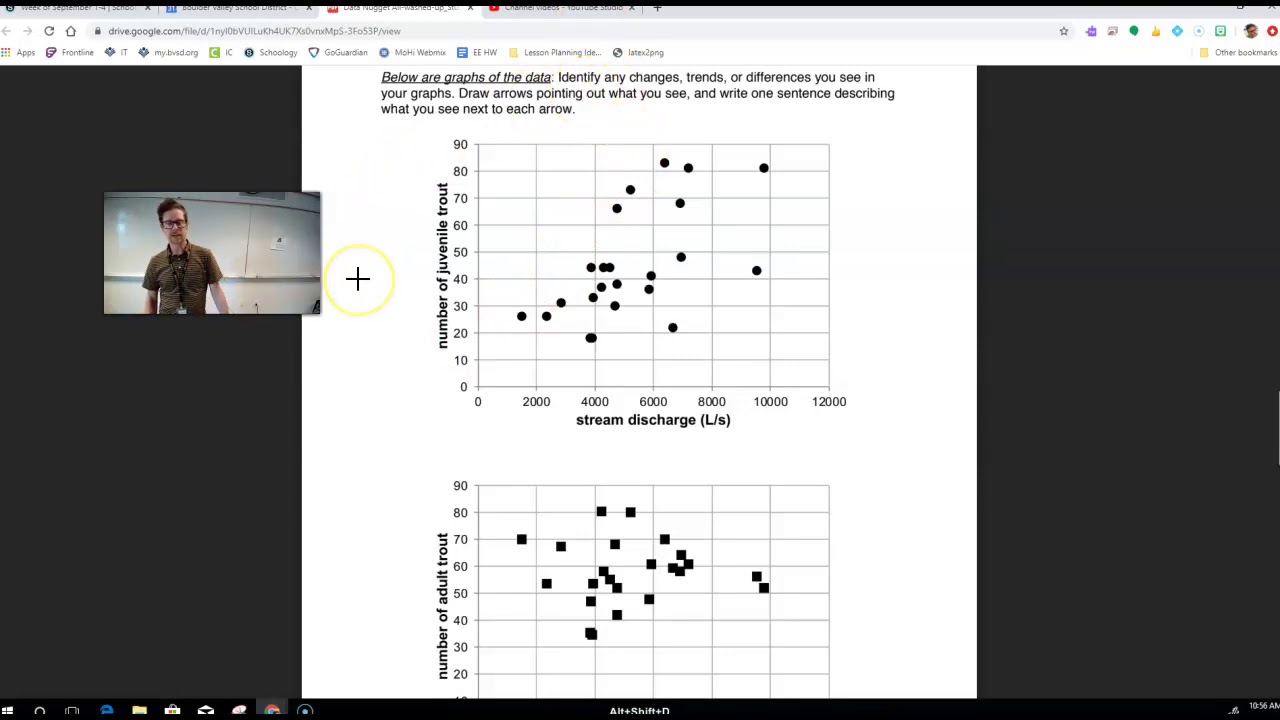This screenshot has height=720, width=1280.
Task: Go to the browser home page
Action: pos(71,31)
